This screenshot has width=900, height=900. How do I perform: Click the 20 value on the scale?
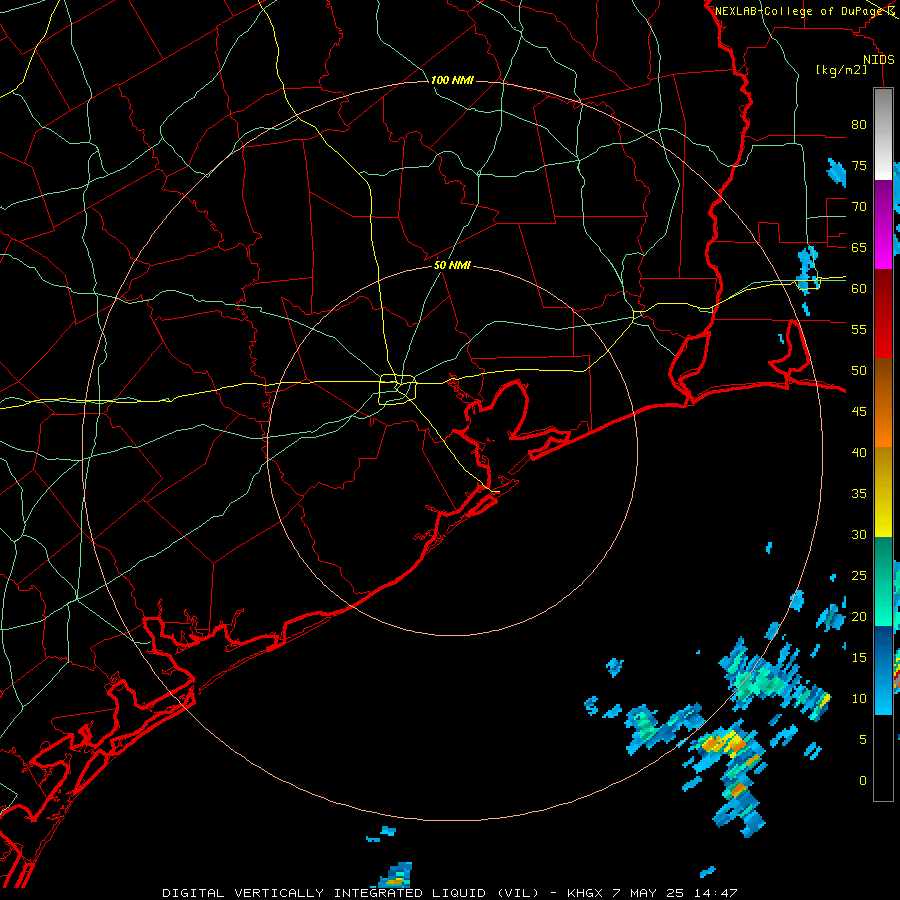tap(859, 616)
